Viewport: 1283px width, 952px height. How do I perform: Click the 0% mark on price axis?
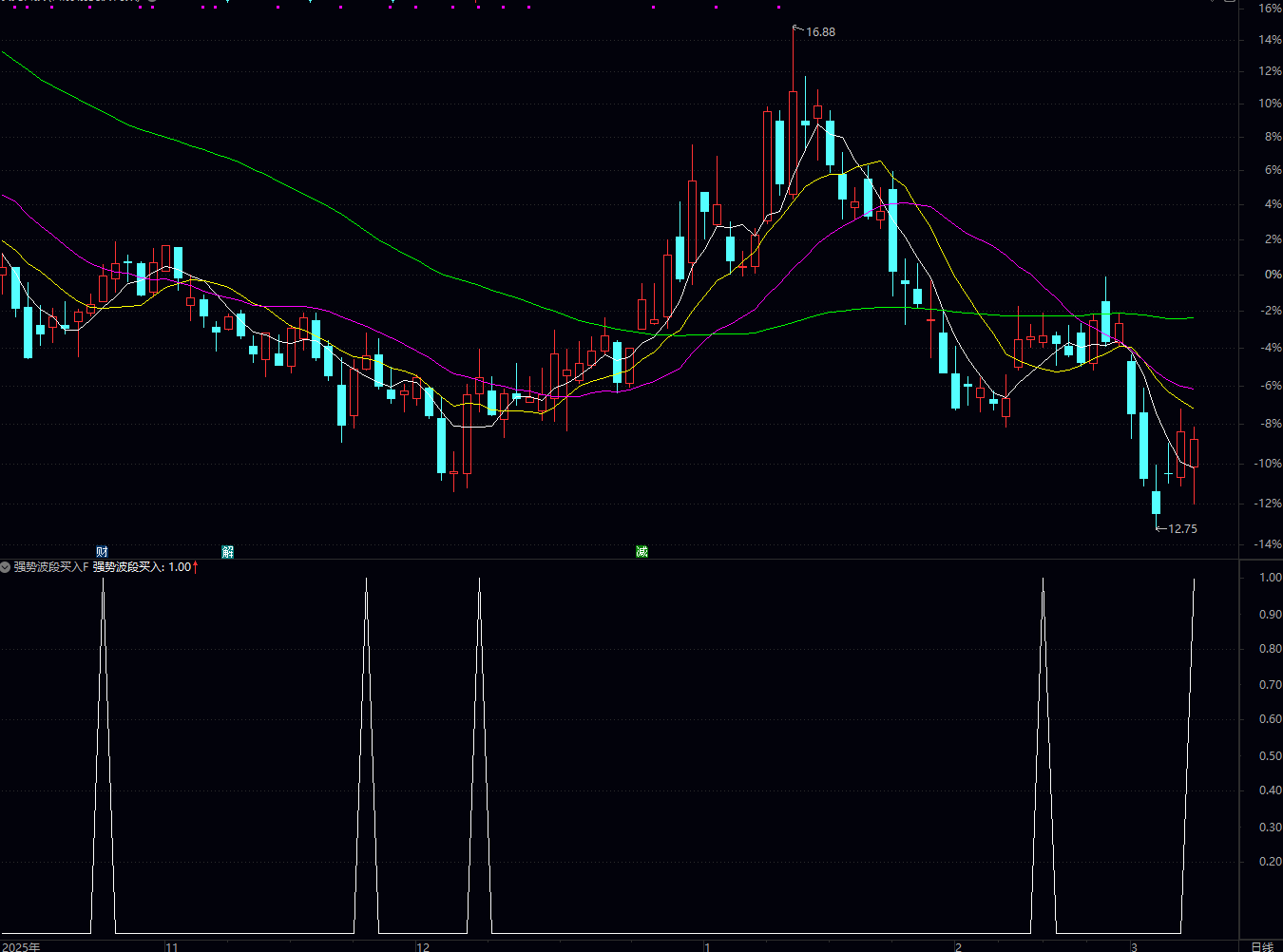(1273, 275)
